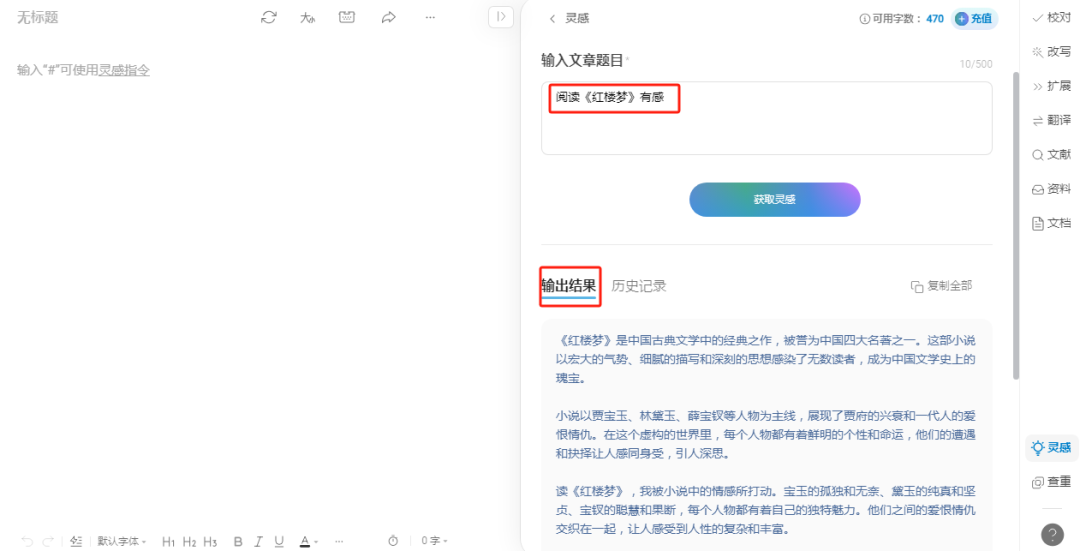1080x551 pixels.
Task: Click the keyboard icon in top toolbar
Action: pos(347,17)
